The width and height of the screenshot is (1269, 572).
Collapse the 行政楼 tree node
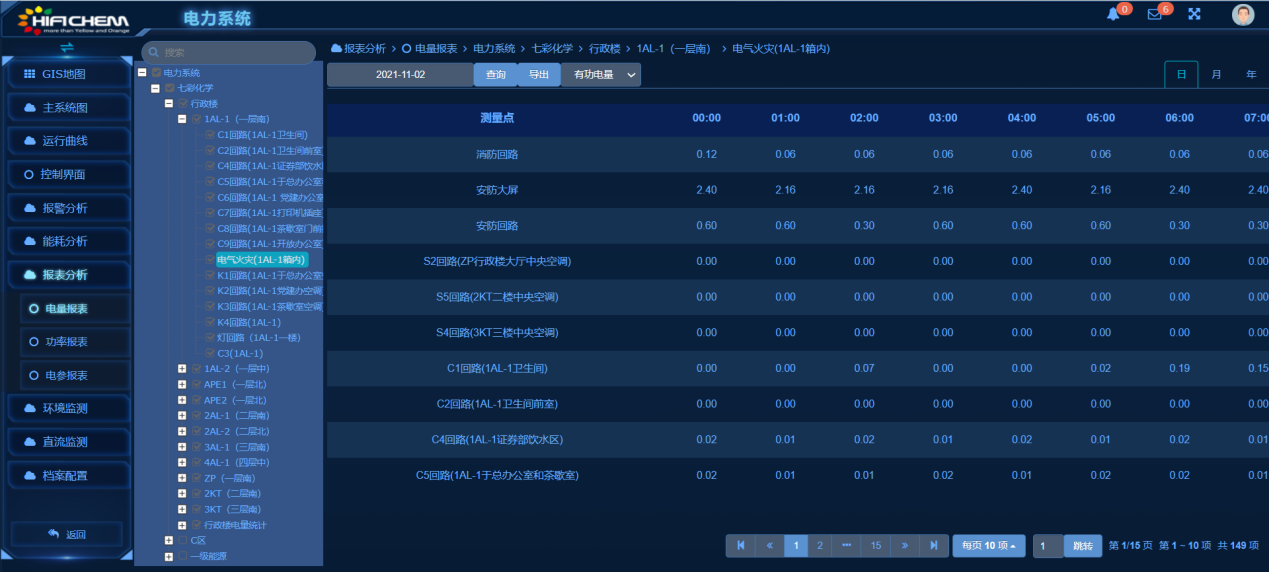point(169,103)
